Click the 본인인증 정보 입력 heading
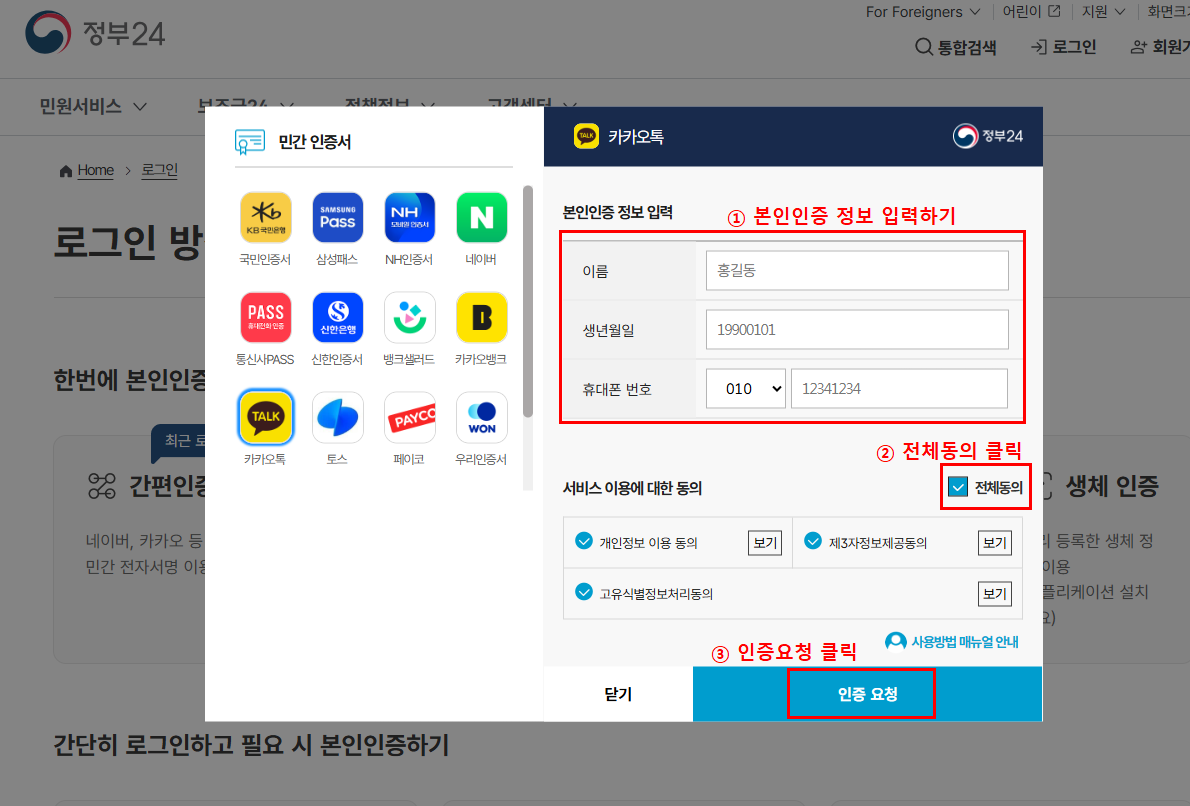The width and height of the screenshot is (1190, 806). (618, 213)
